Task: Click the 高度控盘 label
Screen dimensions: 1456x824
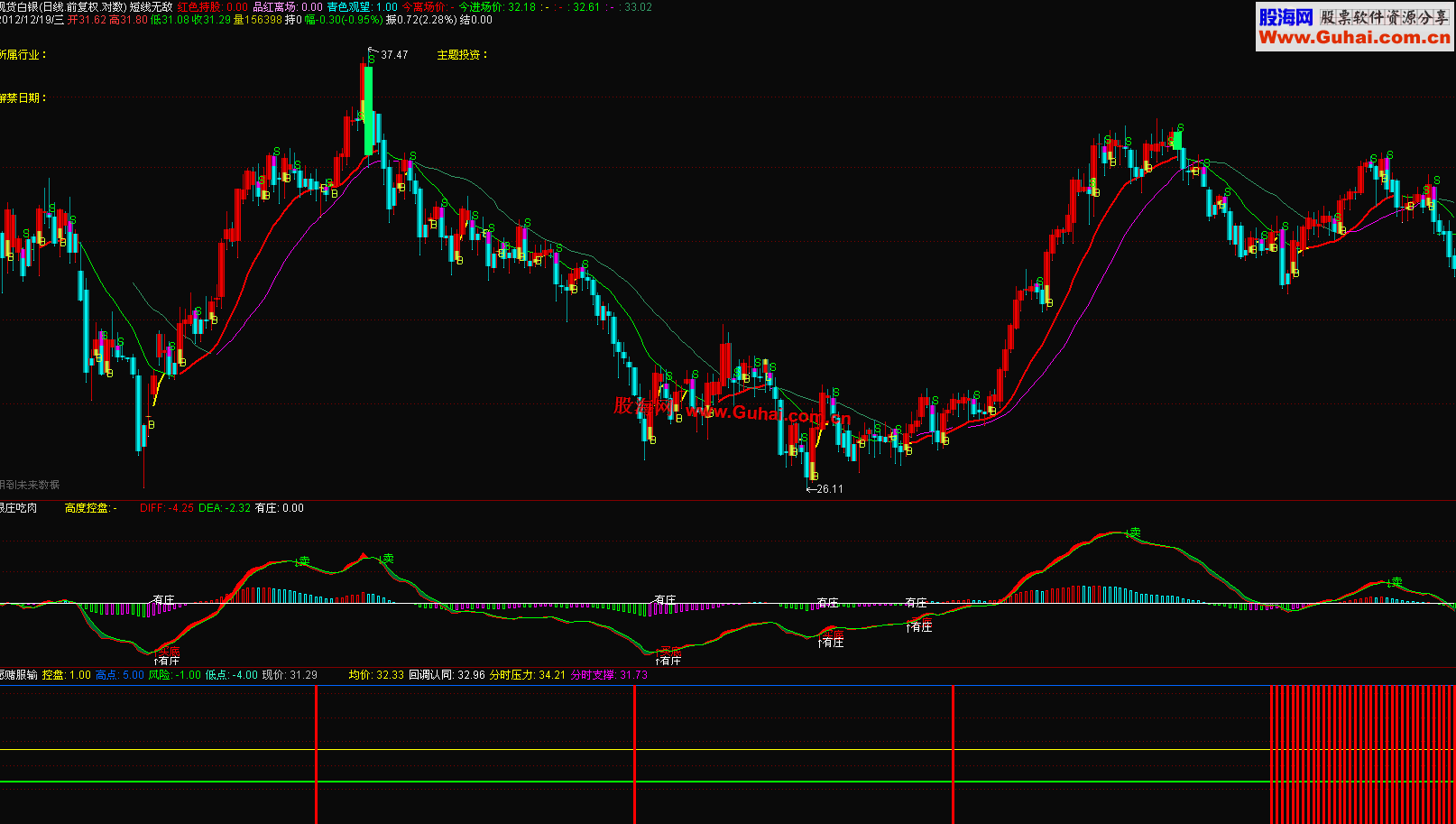Action: [87, 508]
